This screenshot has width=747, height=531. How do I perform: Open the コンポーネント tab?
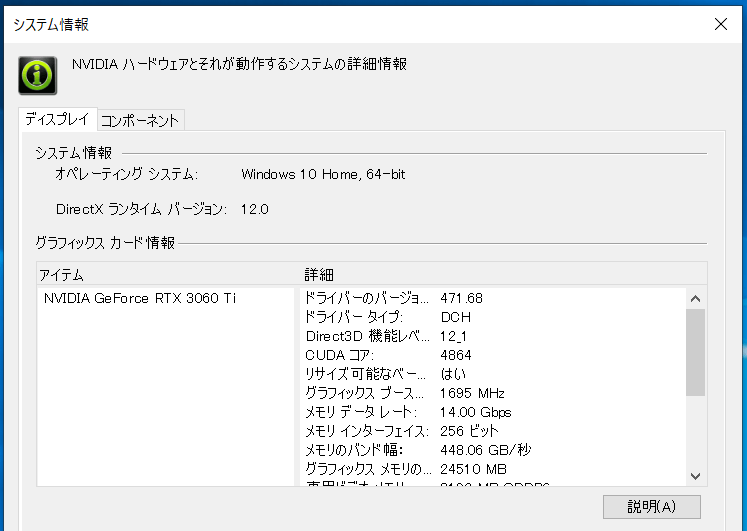coord(140,120)
